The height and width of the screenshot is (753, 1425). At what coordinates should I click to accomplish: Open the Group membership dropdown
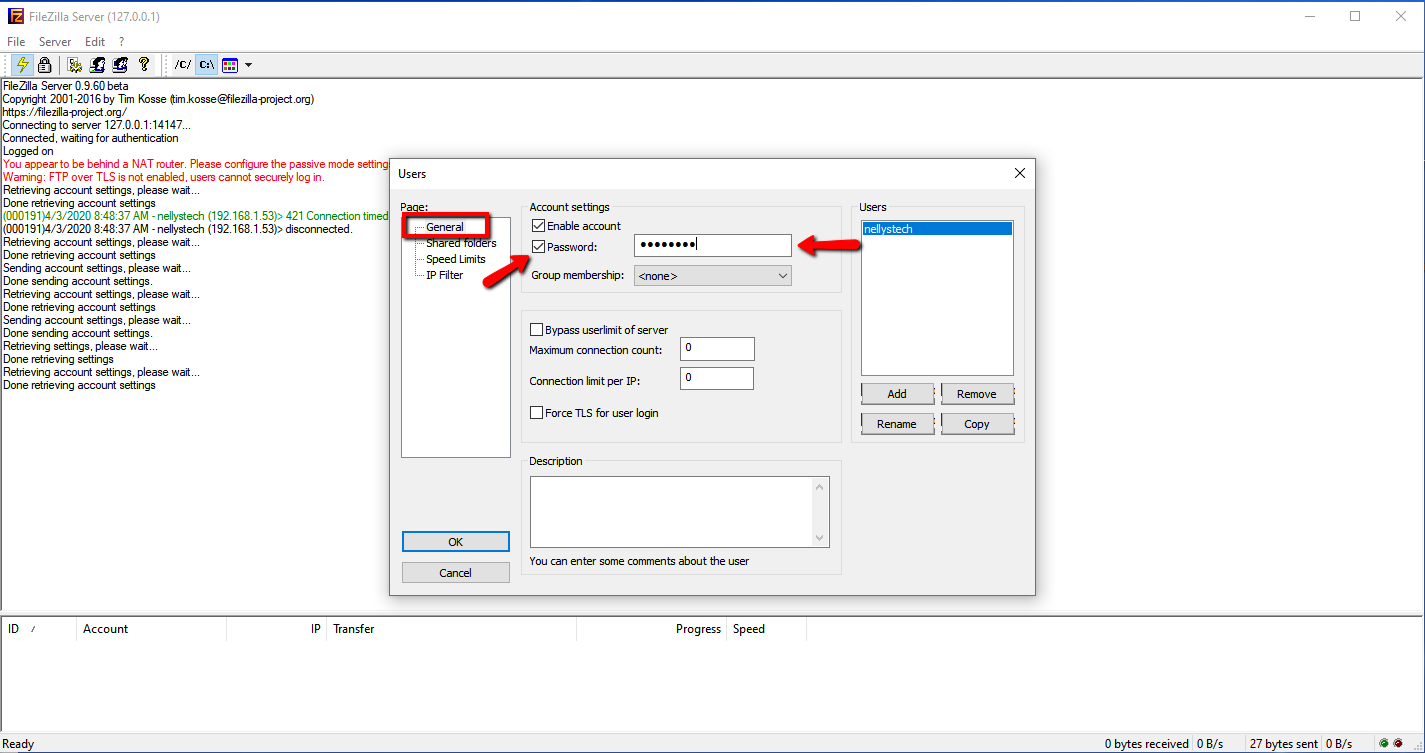pyautogui.click(x=712, y=275)
